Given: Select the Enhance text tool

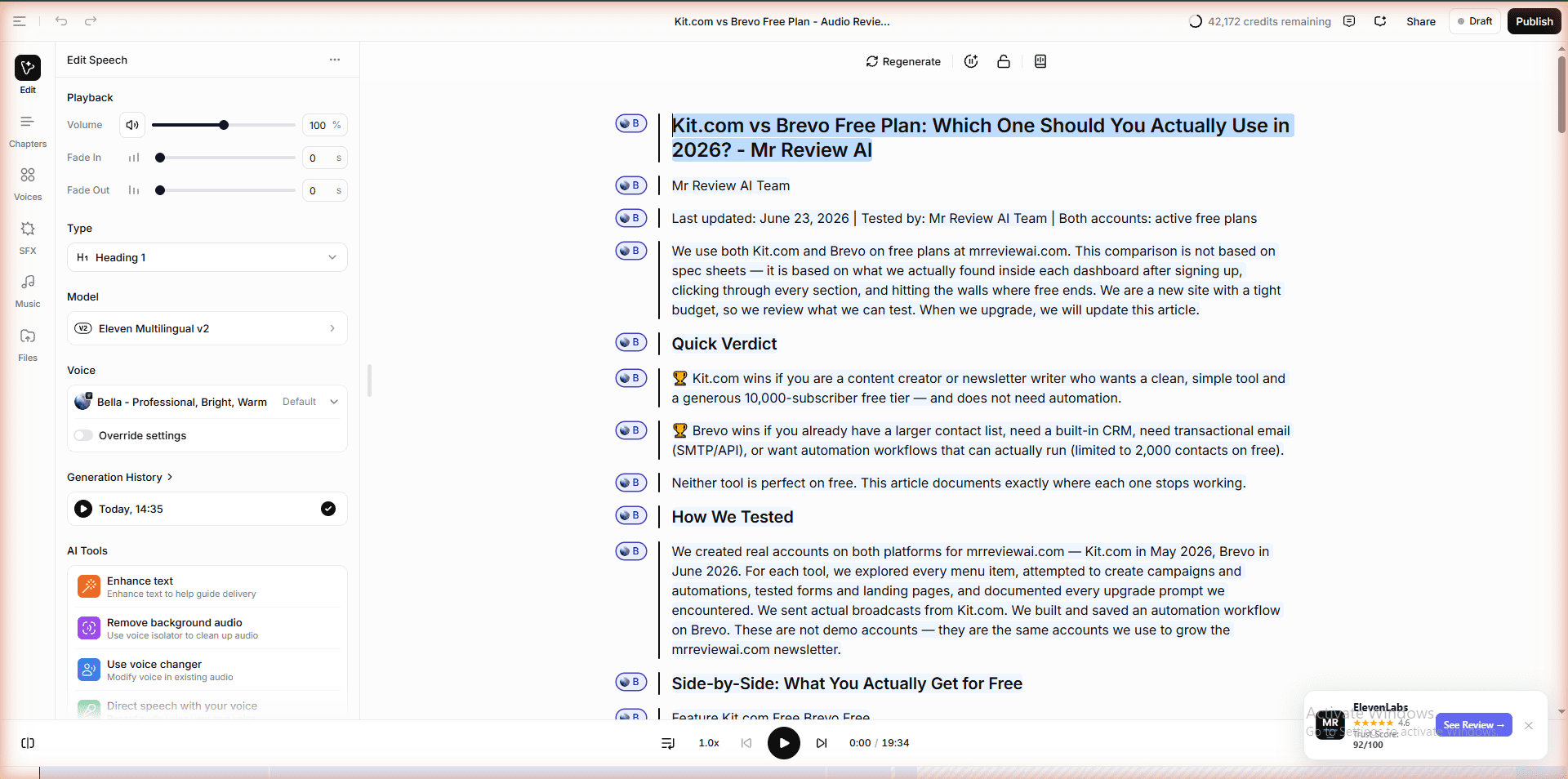Looking at the screenshot, I should click(x=207, y=586).
